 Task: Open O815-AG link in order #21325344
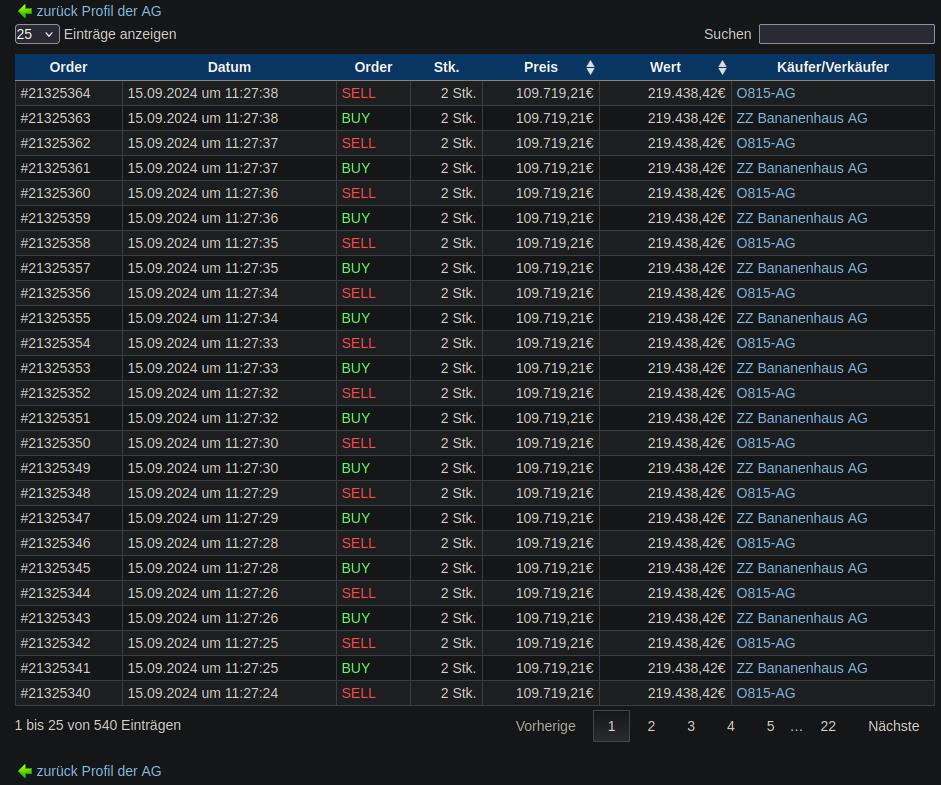click(x=766, y=593)
